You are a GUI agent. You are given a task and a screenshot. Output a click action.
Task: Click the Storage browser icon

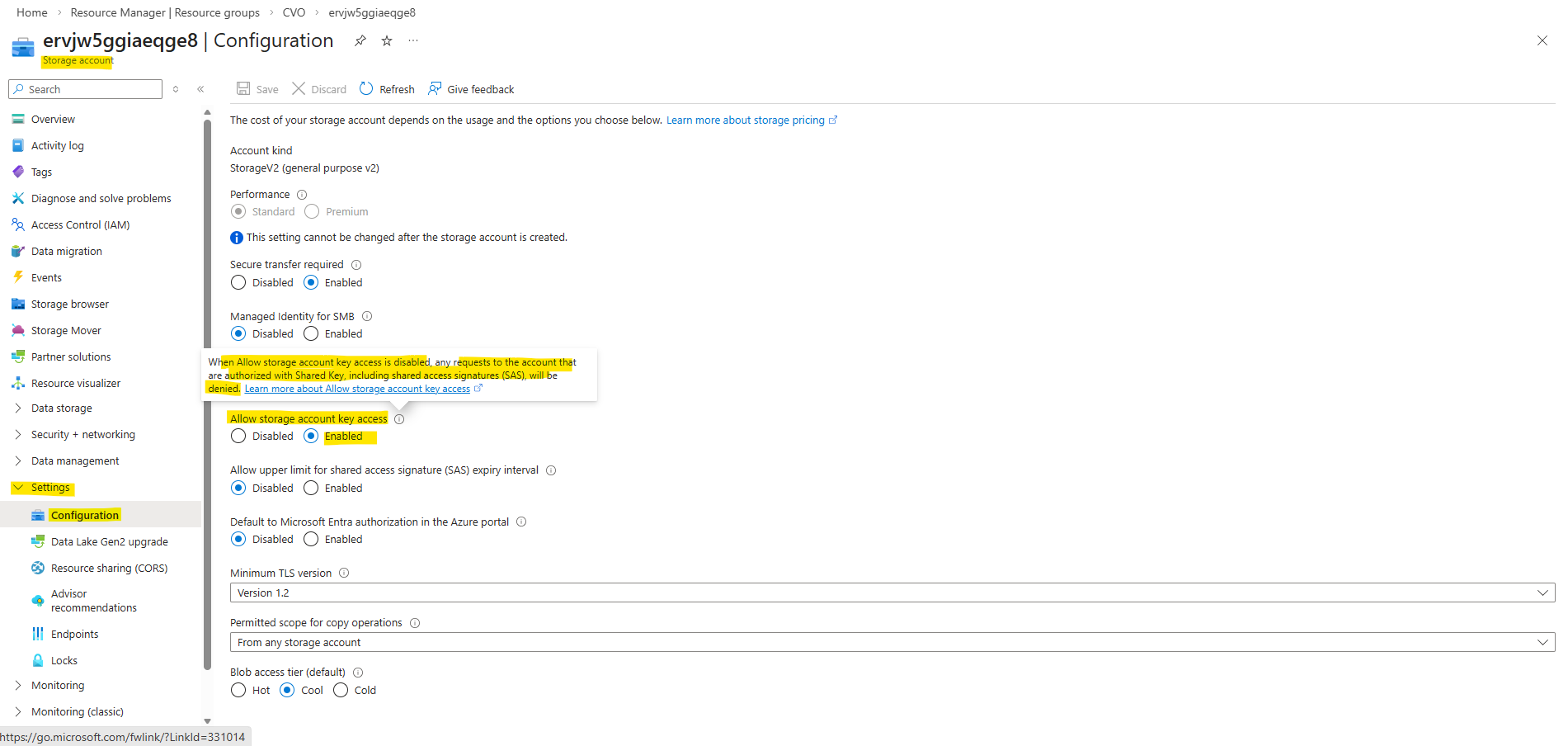pos(18,304)
